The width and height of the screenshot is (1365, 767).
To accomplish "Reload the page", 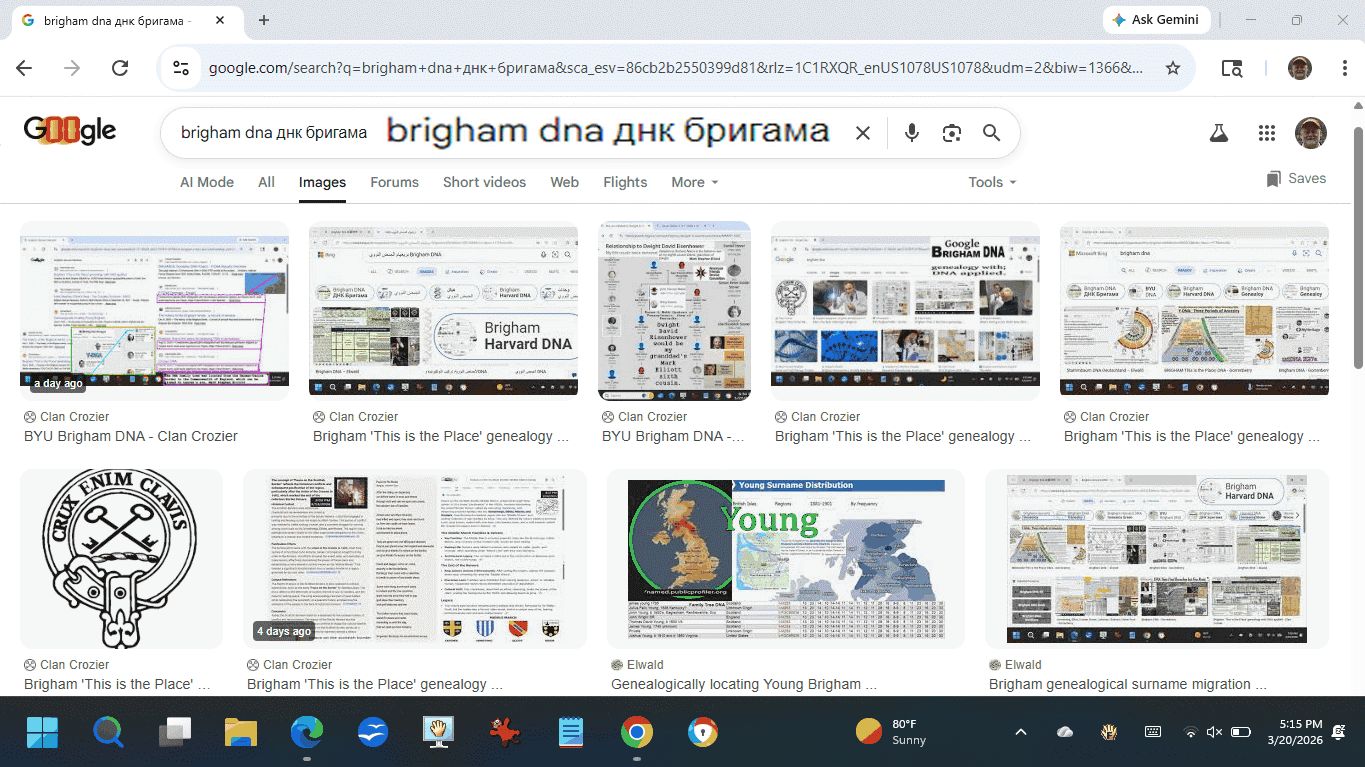I will 120,68.
